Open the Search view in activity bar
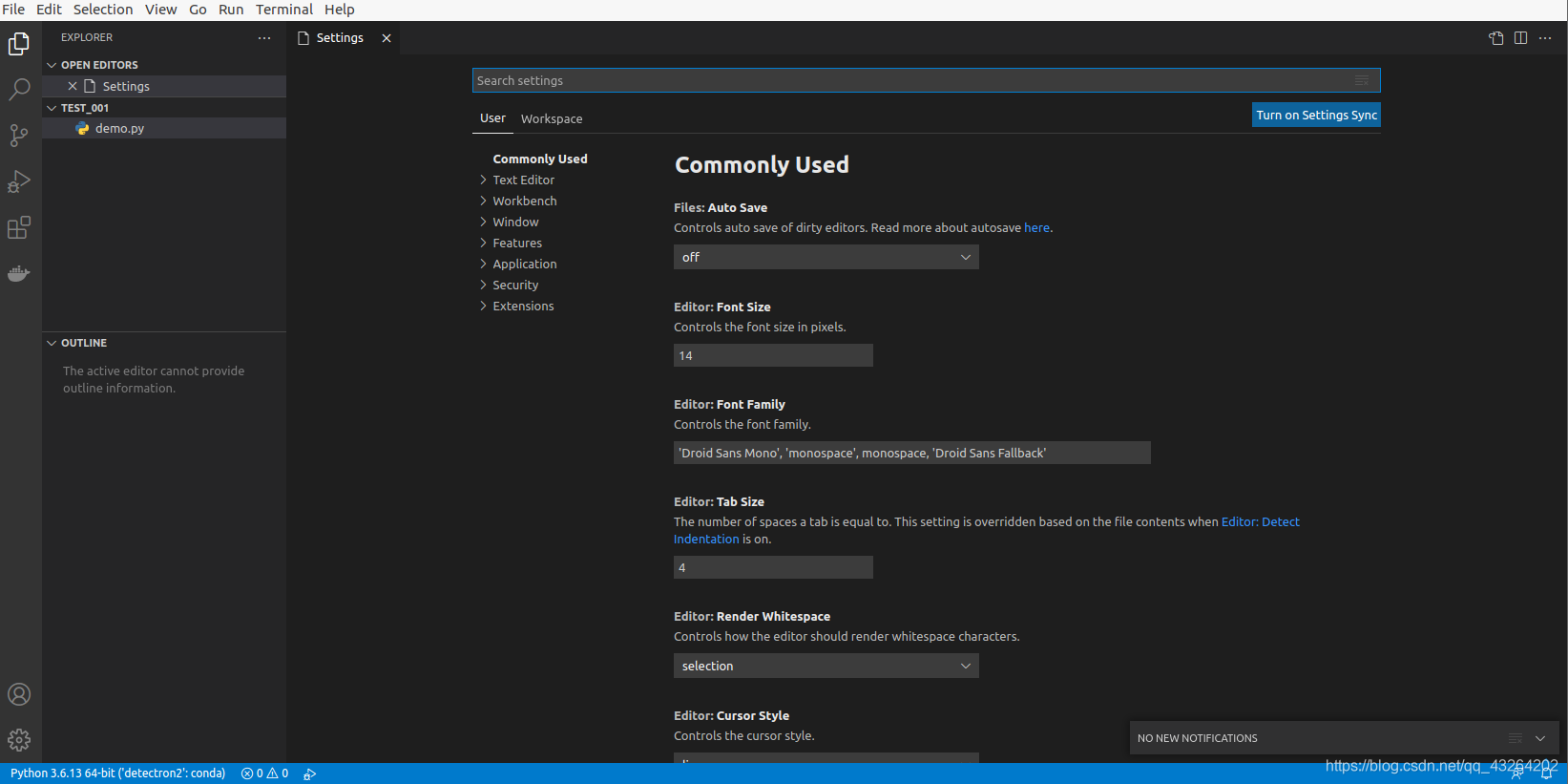 pyautogui.click(x=19, y=90)
